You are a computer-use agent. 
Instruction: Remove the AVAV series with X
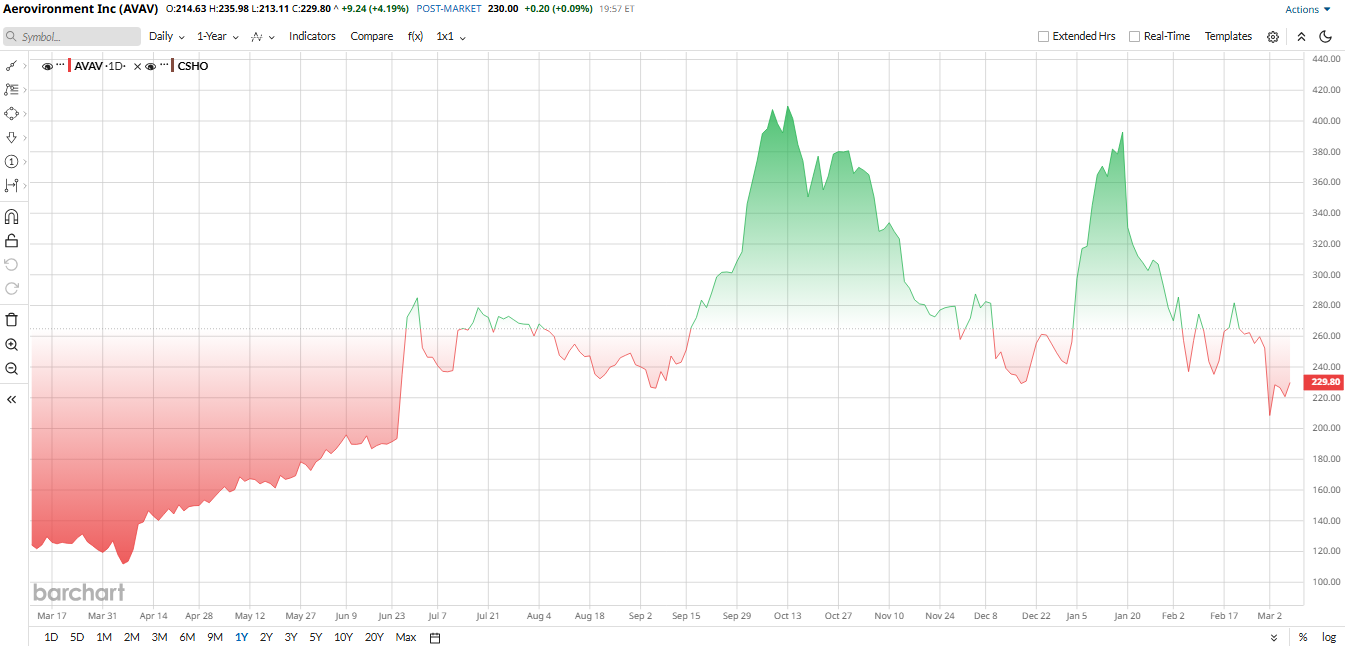pyautogui.click(x=137, y=66)
